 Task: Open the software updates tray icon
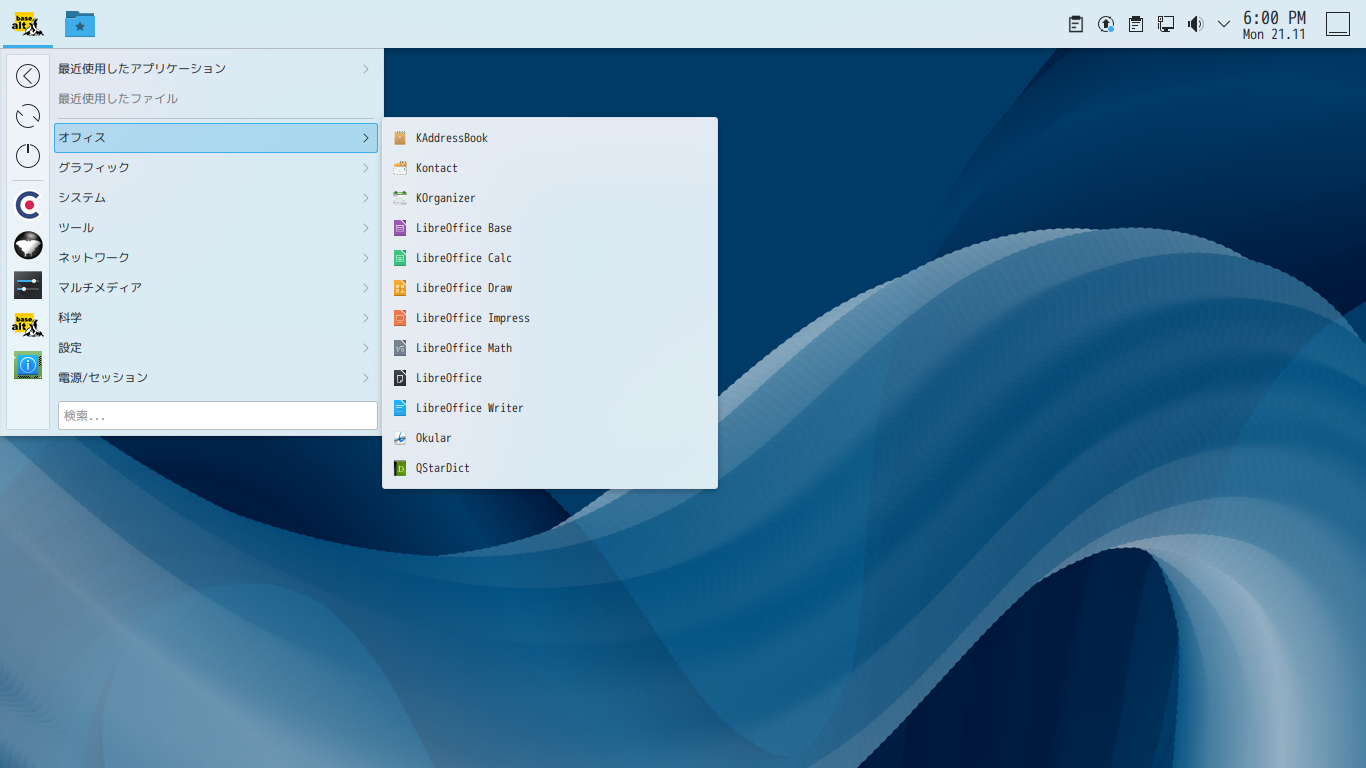tap(1106, 24)
